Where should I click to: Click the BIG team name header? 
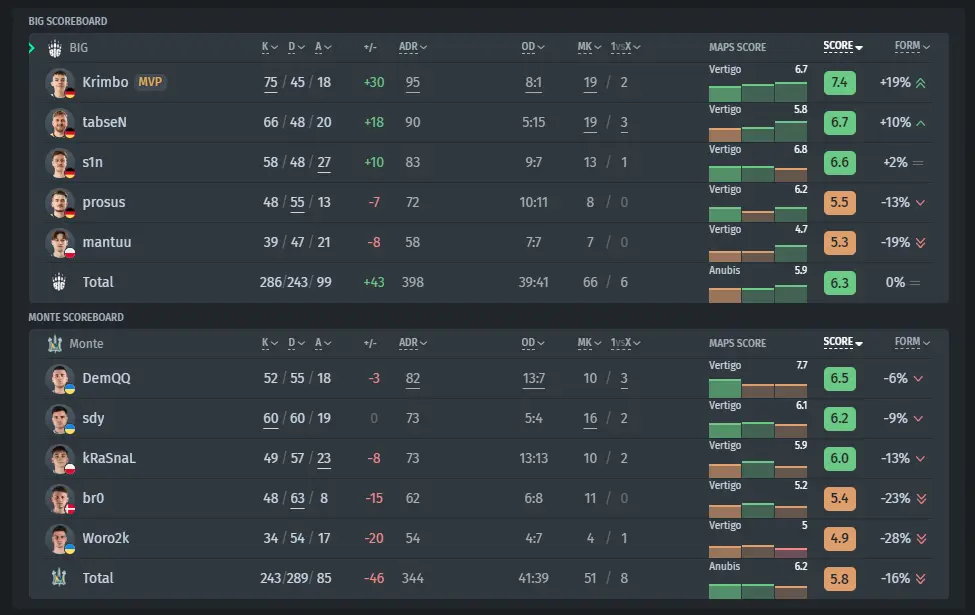78,48
